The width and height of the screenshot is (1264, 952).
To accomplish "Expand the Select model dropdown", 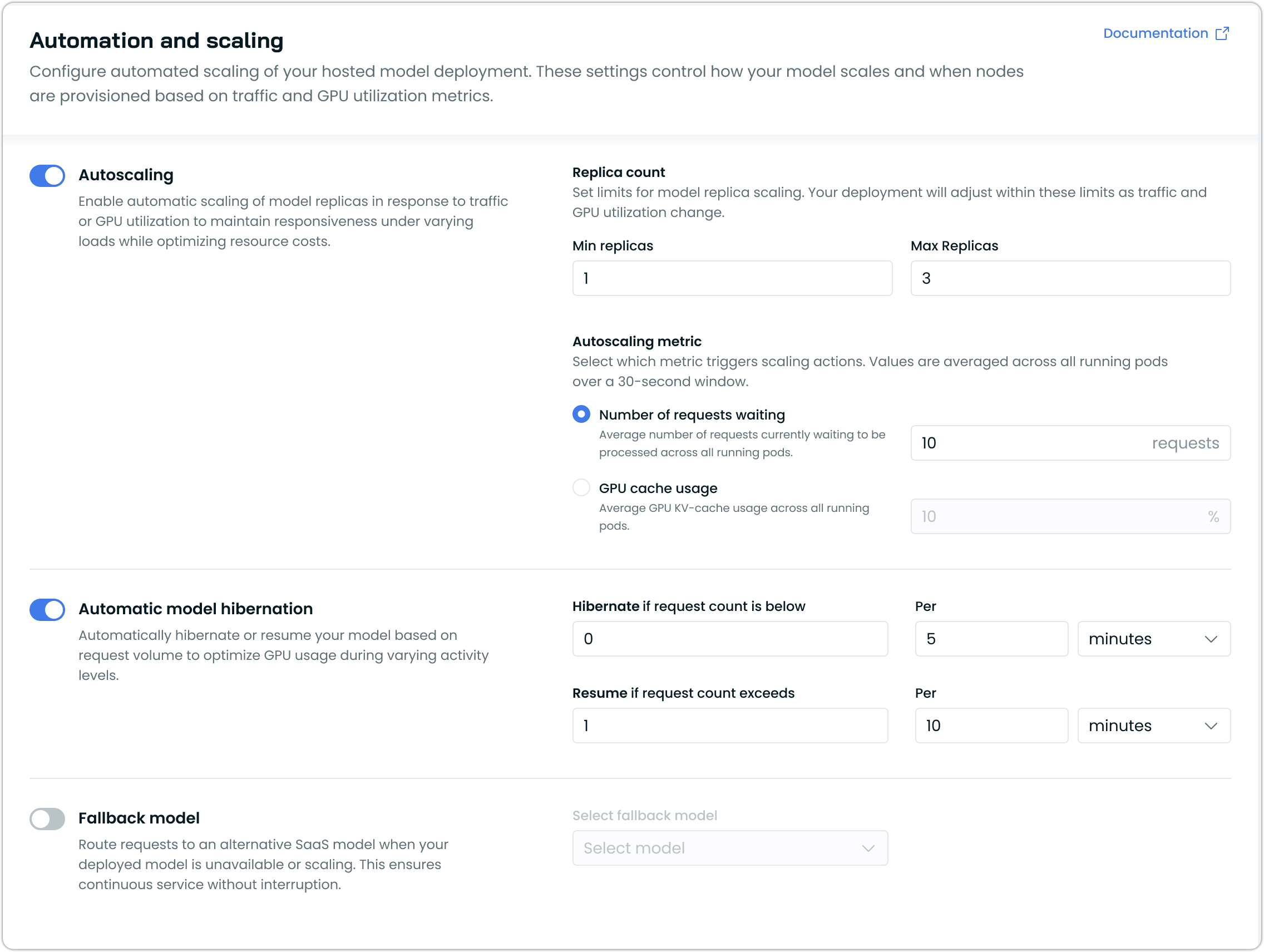I will 730,848.
